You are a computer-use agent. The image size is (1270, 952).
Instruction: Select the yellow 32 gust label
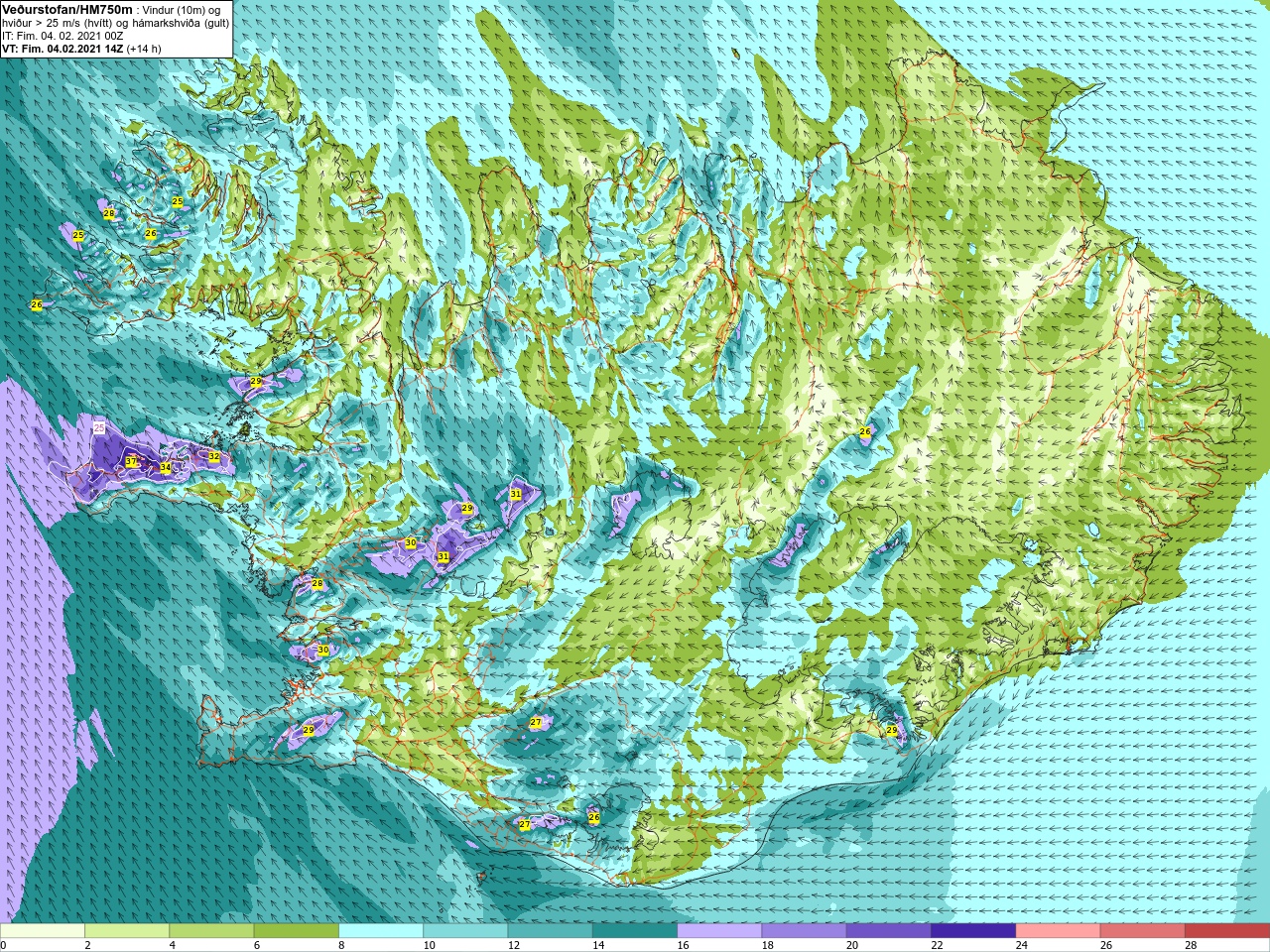point(214,456)
